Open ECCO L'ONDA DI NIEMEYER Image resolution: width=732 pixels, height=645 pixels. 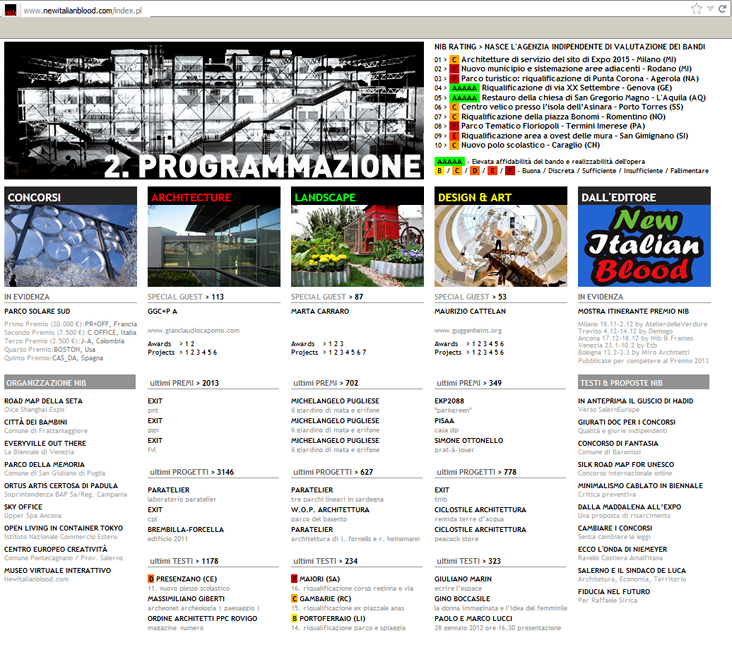pos(622,549)
